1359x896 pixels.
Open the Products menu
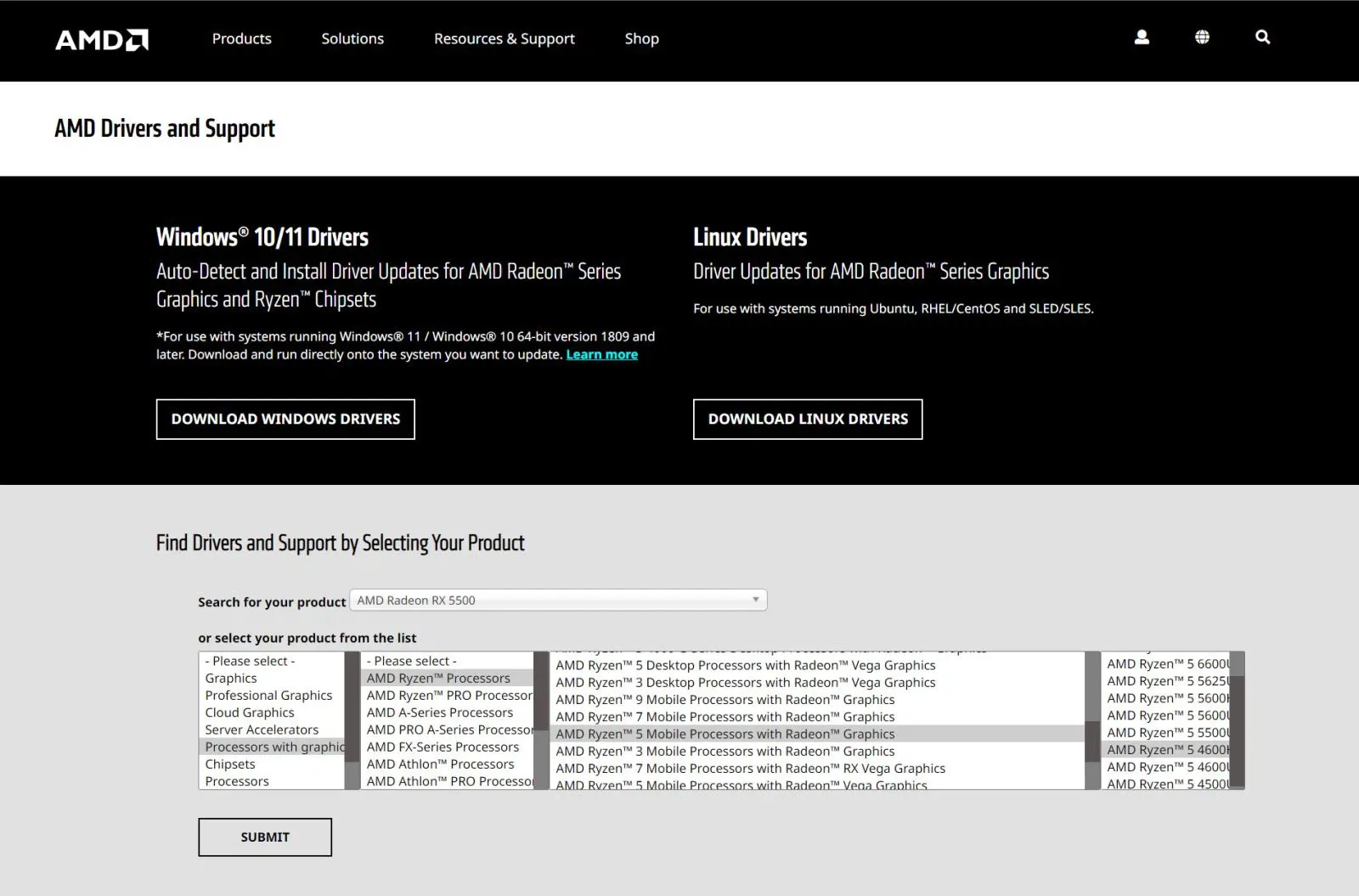[x=242, y=39]
